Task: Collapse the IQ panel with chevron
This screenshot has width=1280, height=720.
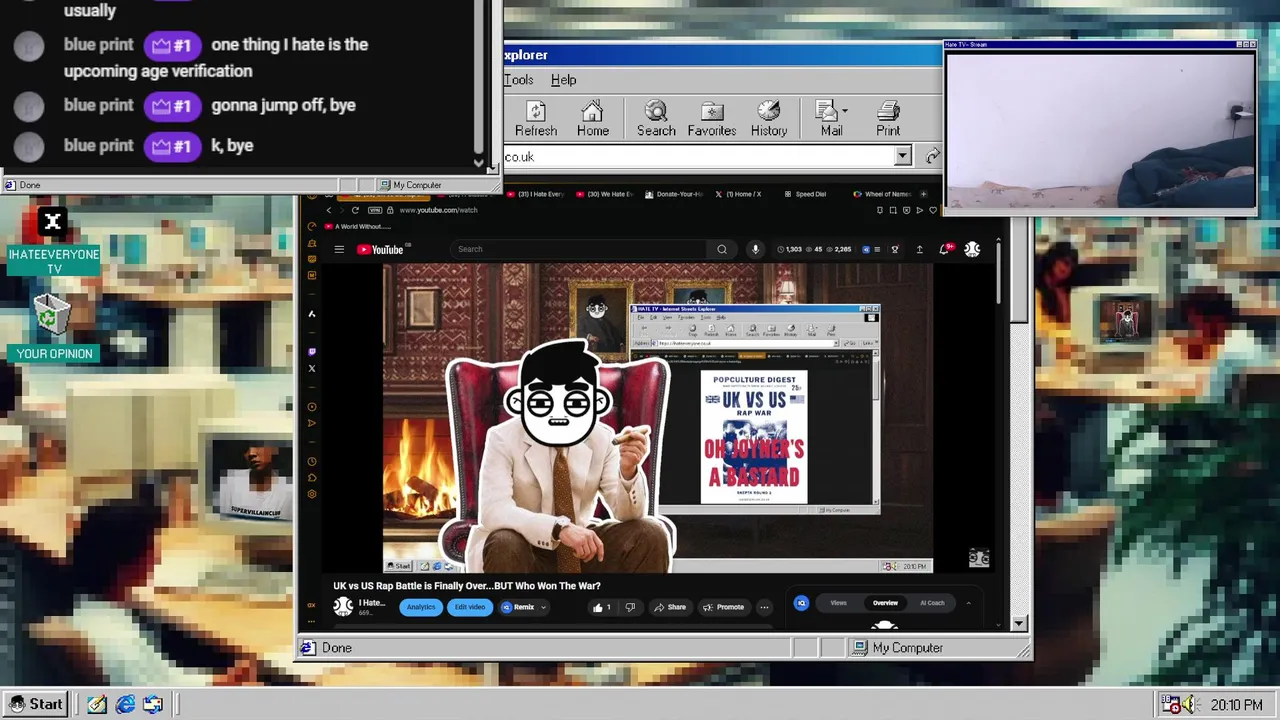Action: [968, 603]
